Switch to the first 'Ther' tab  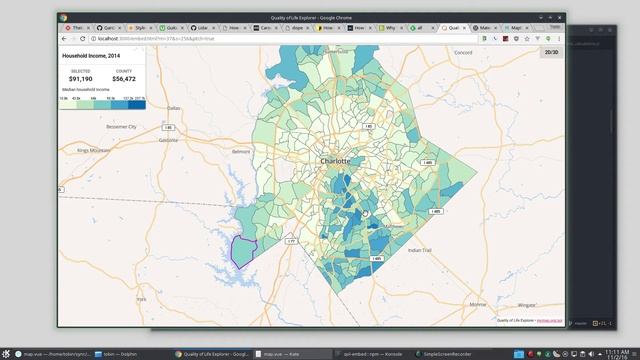(x=77, y=28)
